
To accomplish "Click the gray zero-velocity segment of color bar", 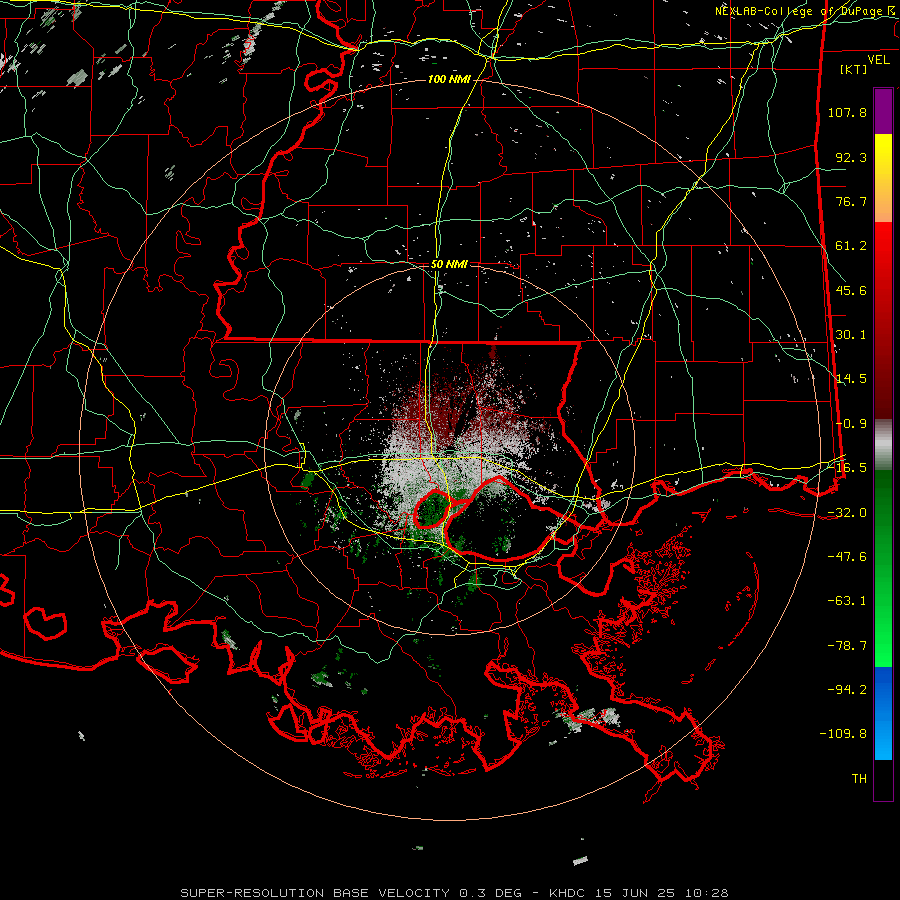I will pos(883,445).
